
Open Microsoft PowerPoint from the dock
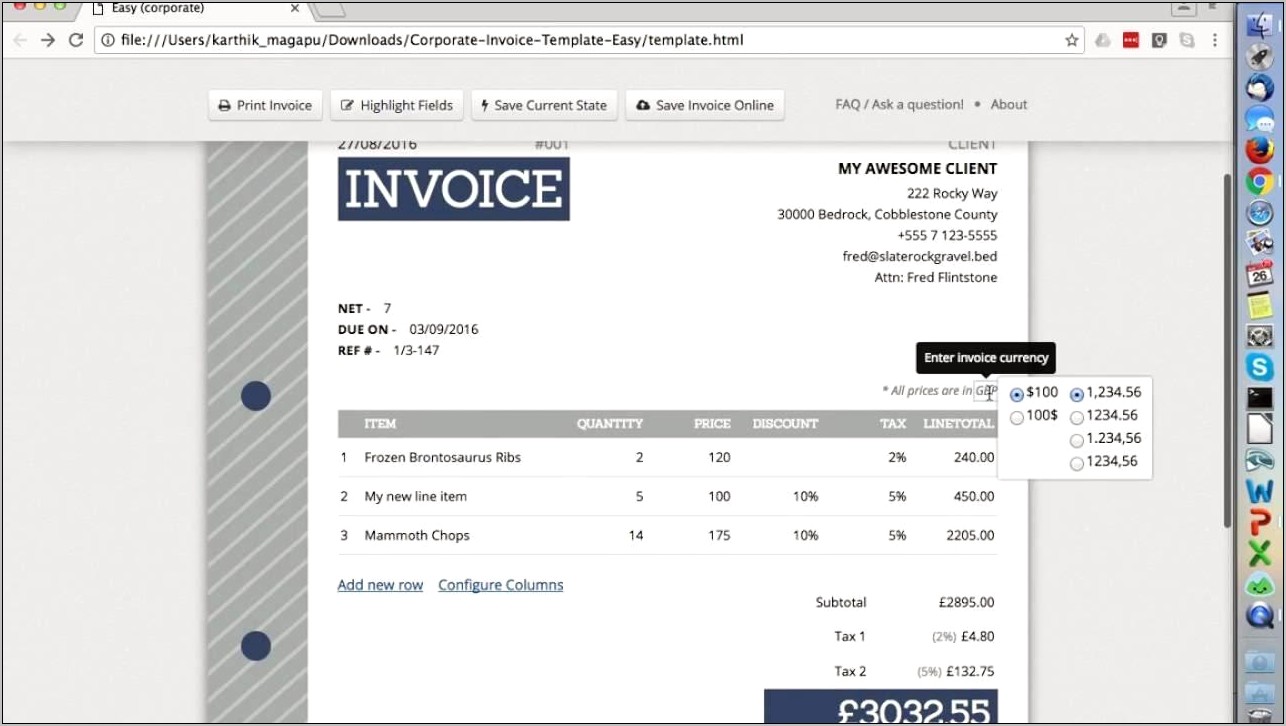coord(1259,522)
